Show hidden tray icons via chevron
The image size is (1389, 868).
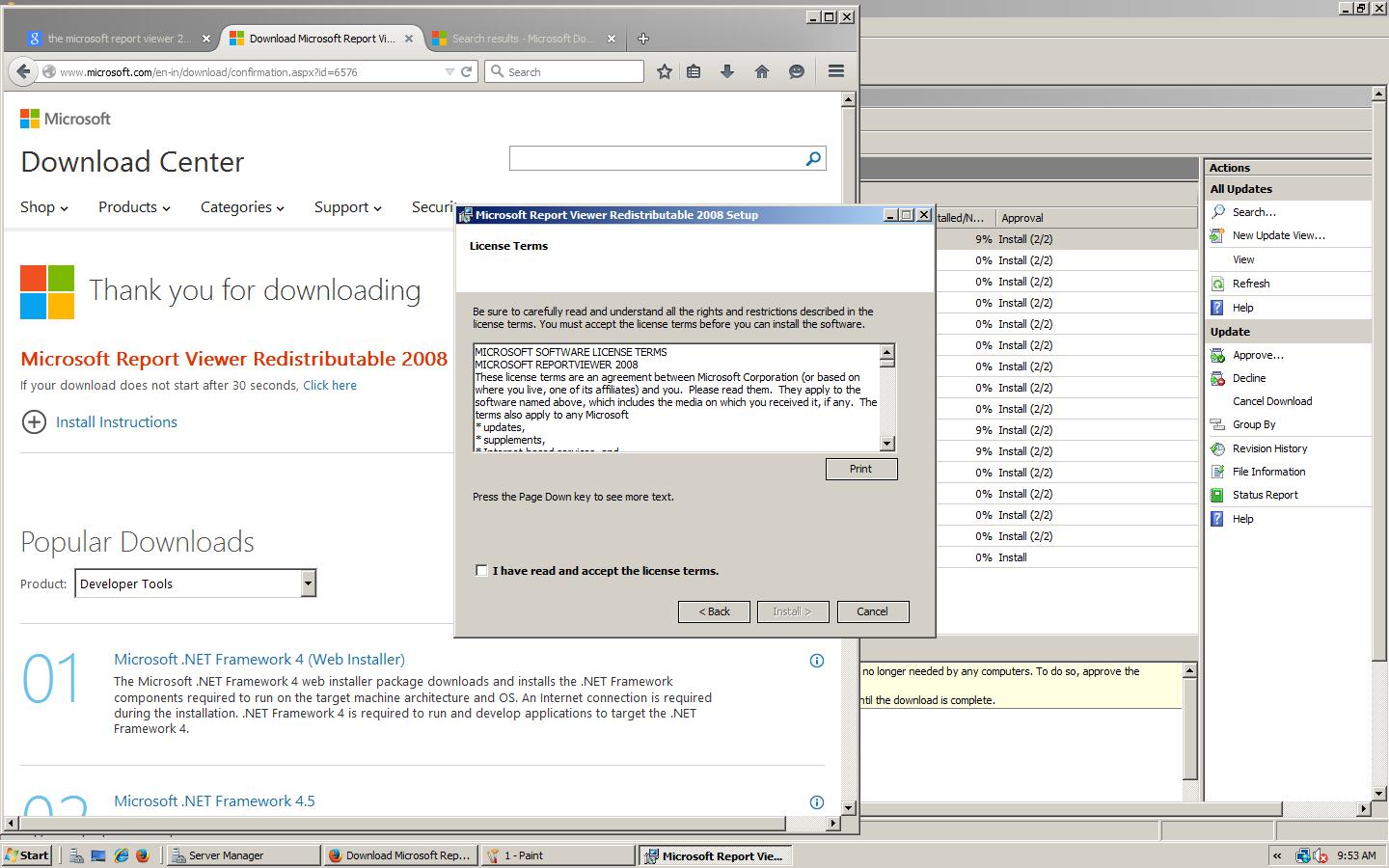tap(1278, 855)
